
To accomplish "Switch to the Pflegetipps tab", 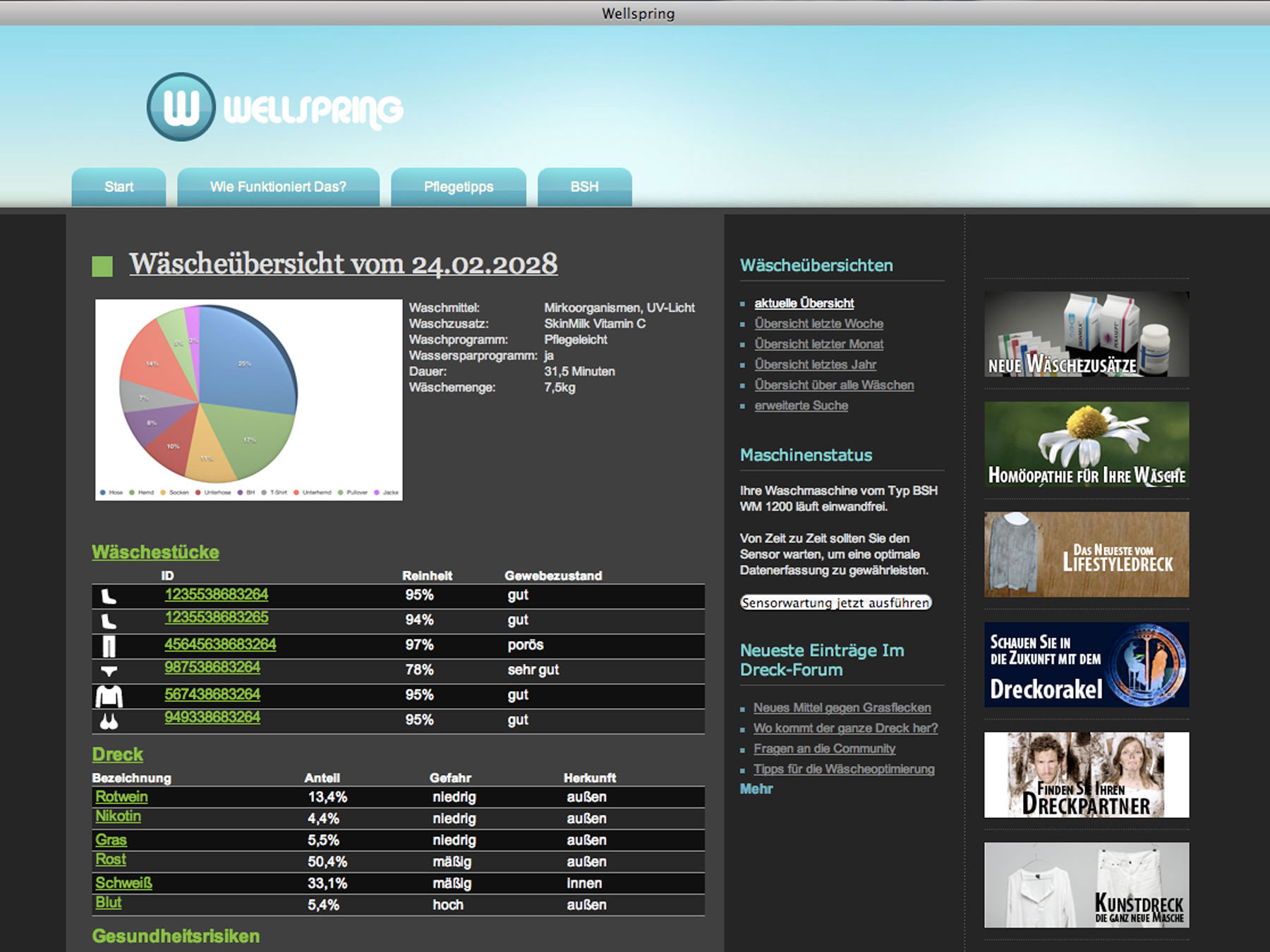I will pyautogui.click(x=459, y=187).
